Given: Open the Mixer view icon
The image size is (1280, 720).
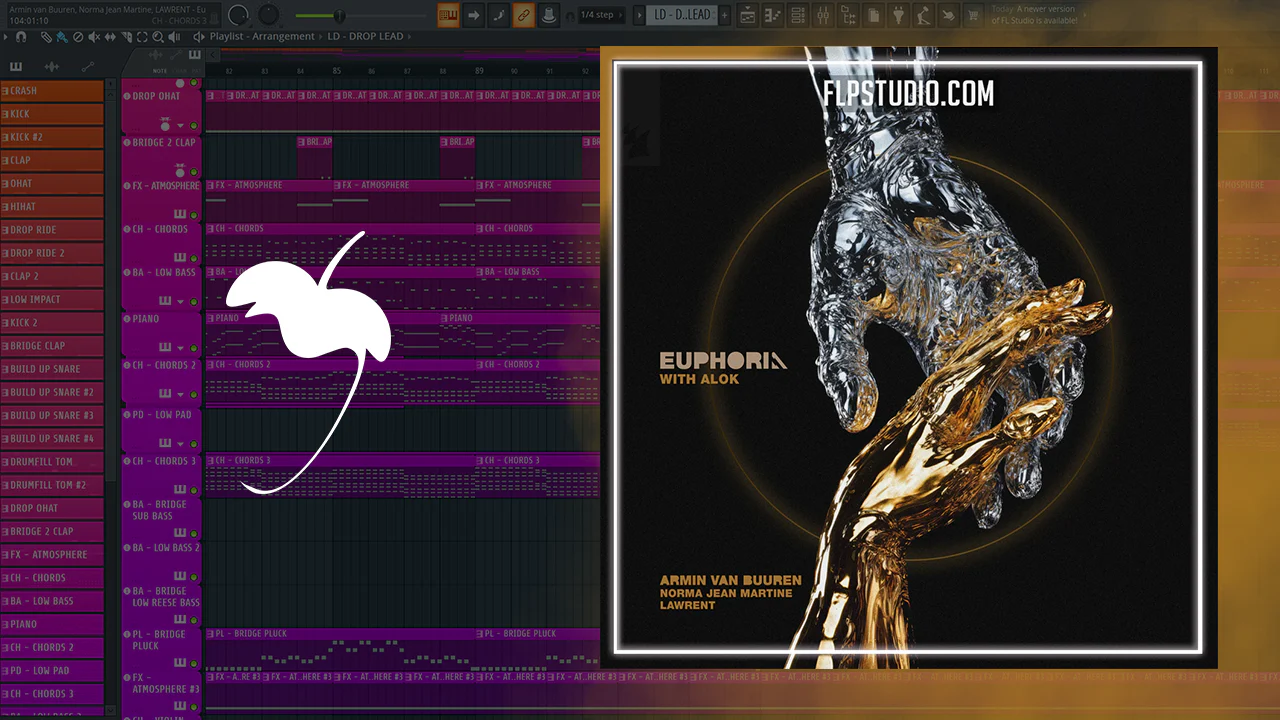Looking at the screenshot, I should [x=824, y=15].
